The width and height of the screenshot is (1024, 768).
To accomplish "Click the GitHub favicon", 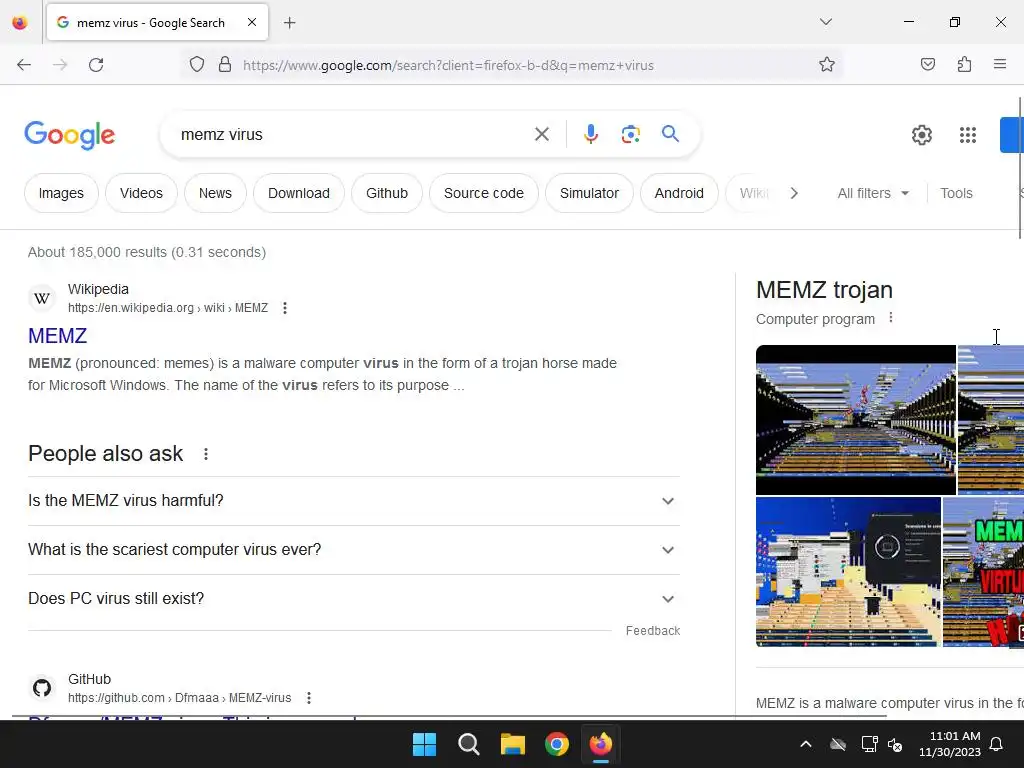I will pos(42,688).
